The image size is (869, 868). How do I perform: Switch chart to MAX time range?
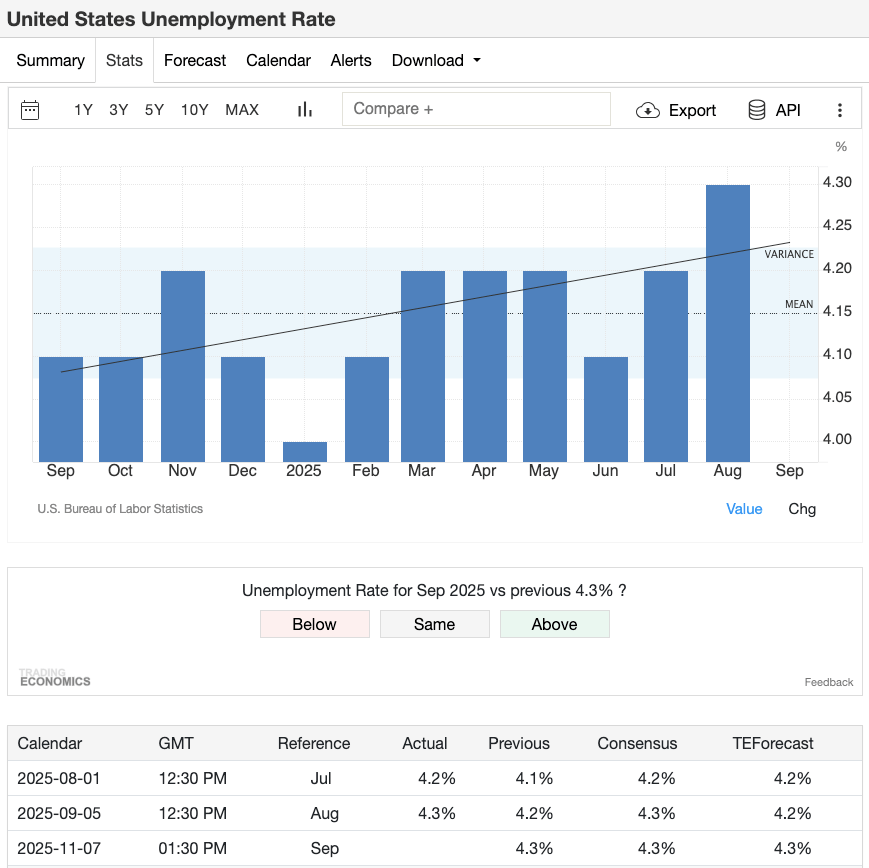click(x=242, y=110)
